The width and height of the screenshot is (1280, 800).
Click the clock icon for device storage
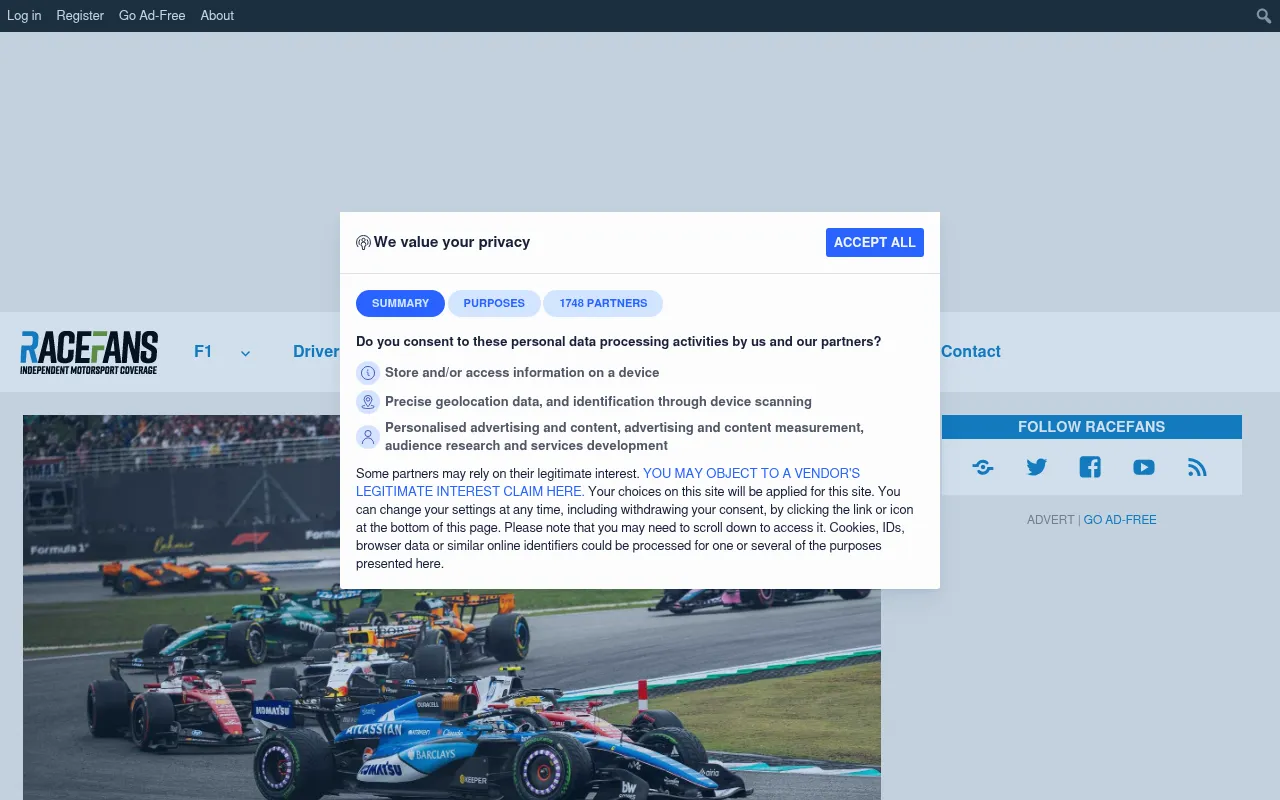[x=368, y=373]
